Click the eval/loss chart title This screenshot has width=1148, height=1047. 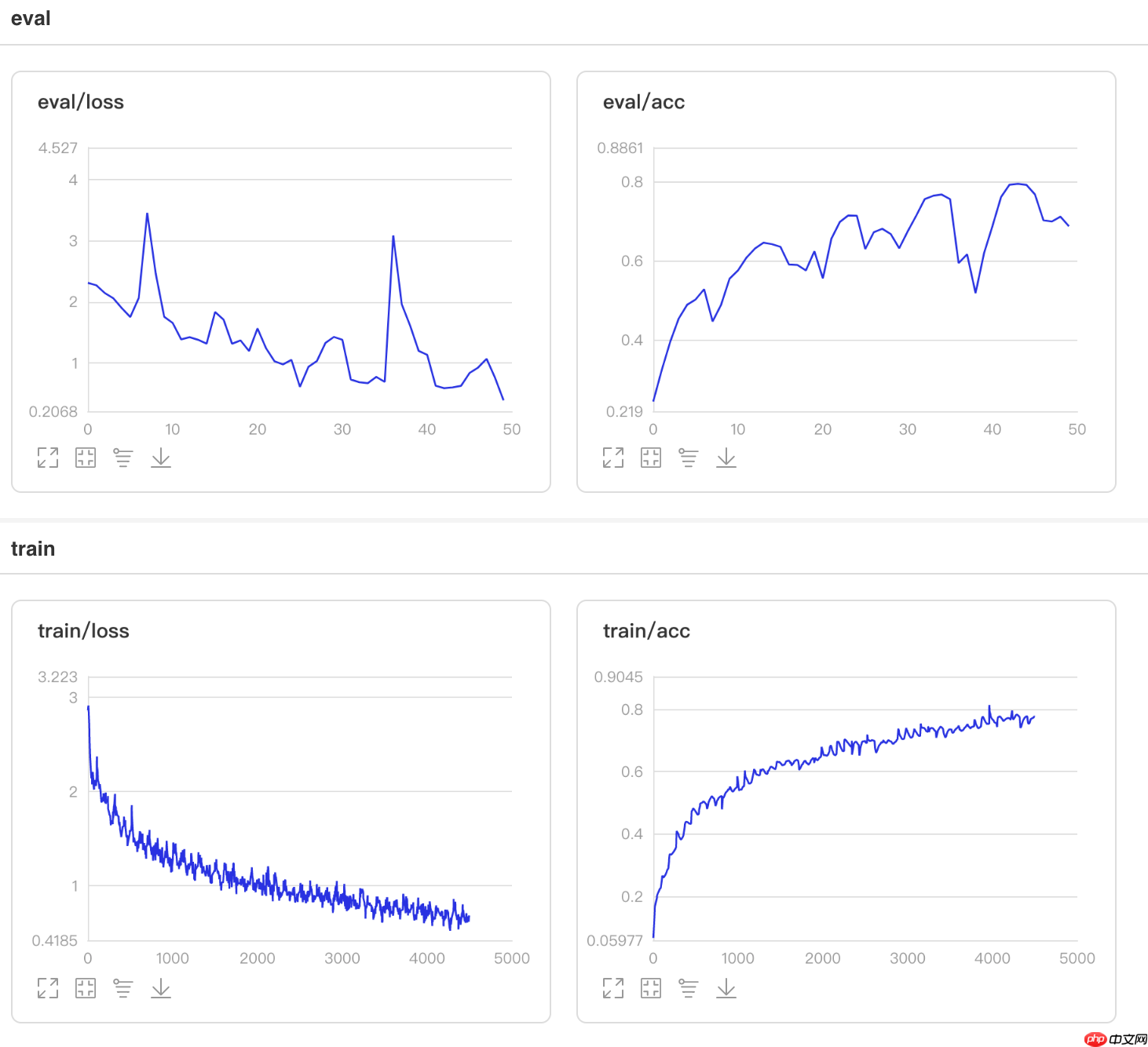[81, 102]
